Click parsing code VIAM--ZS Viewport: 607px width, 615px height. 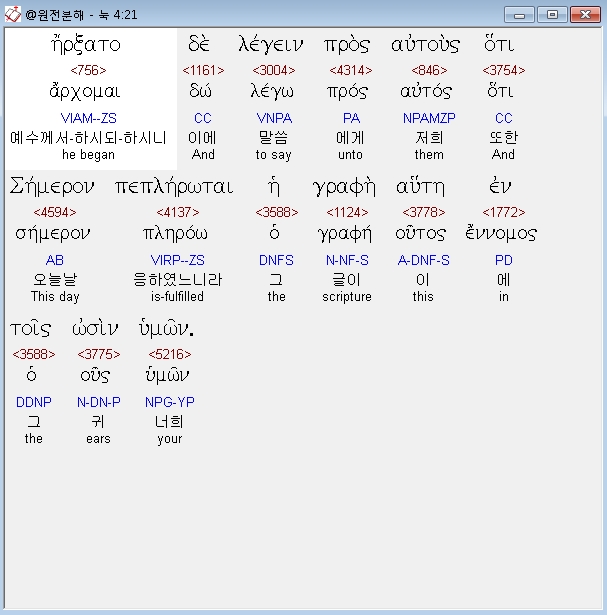(x=88, y=118)
